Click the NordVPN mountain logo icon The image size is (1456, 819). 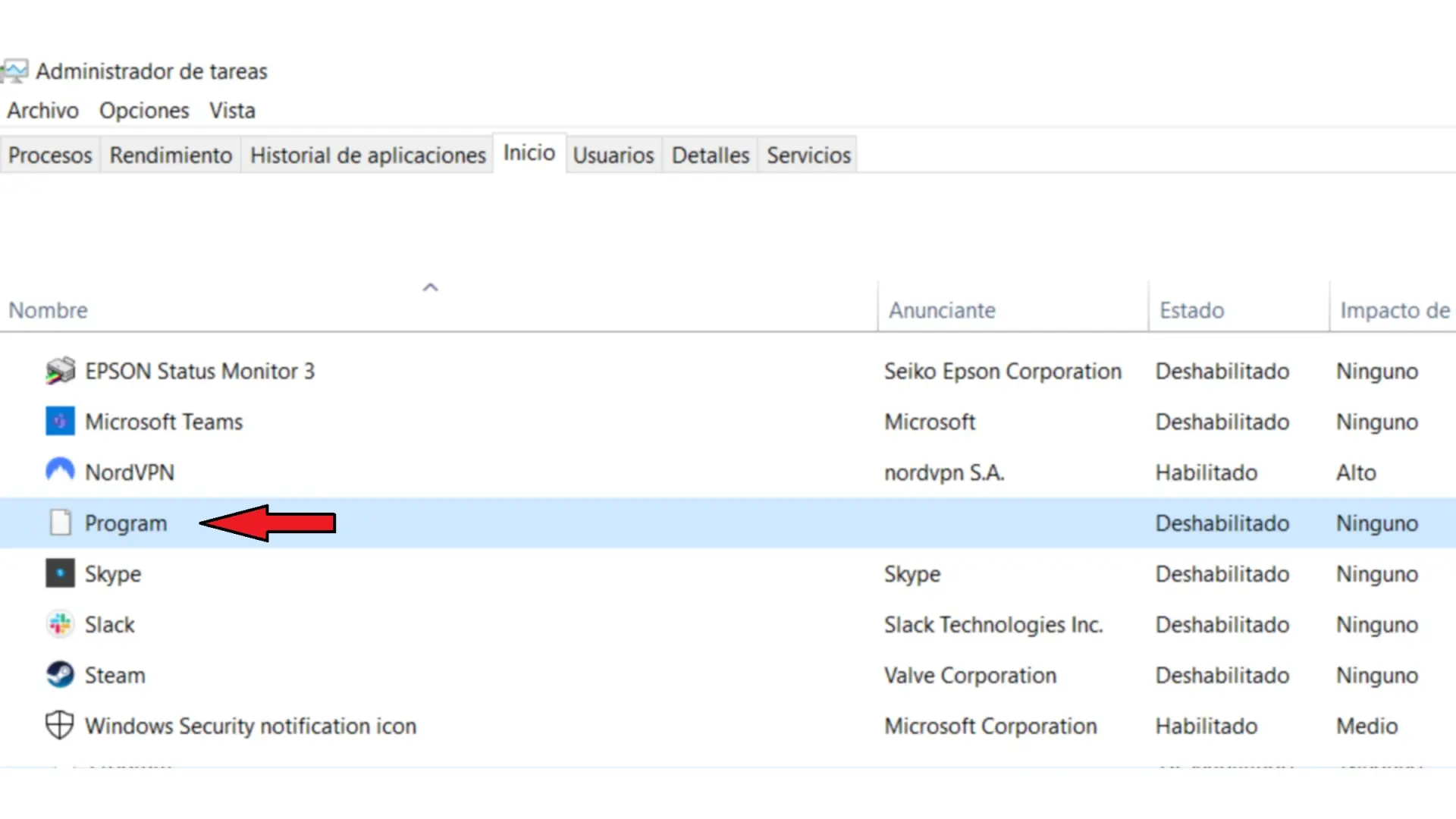pyautogui.click(x=60, y=471)
